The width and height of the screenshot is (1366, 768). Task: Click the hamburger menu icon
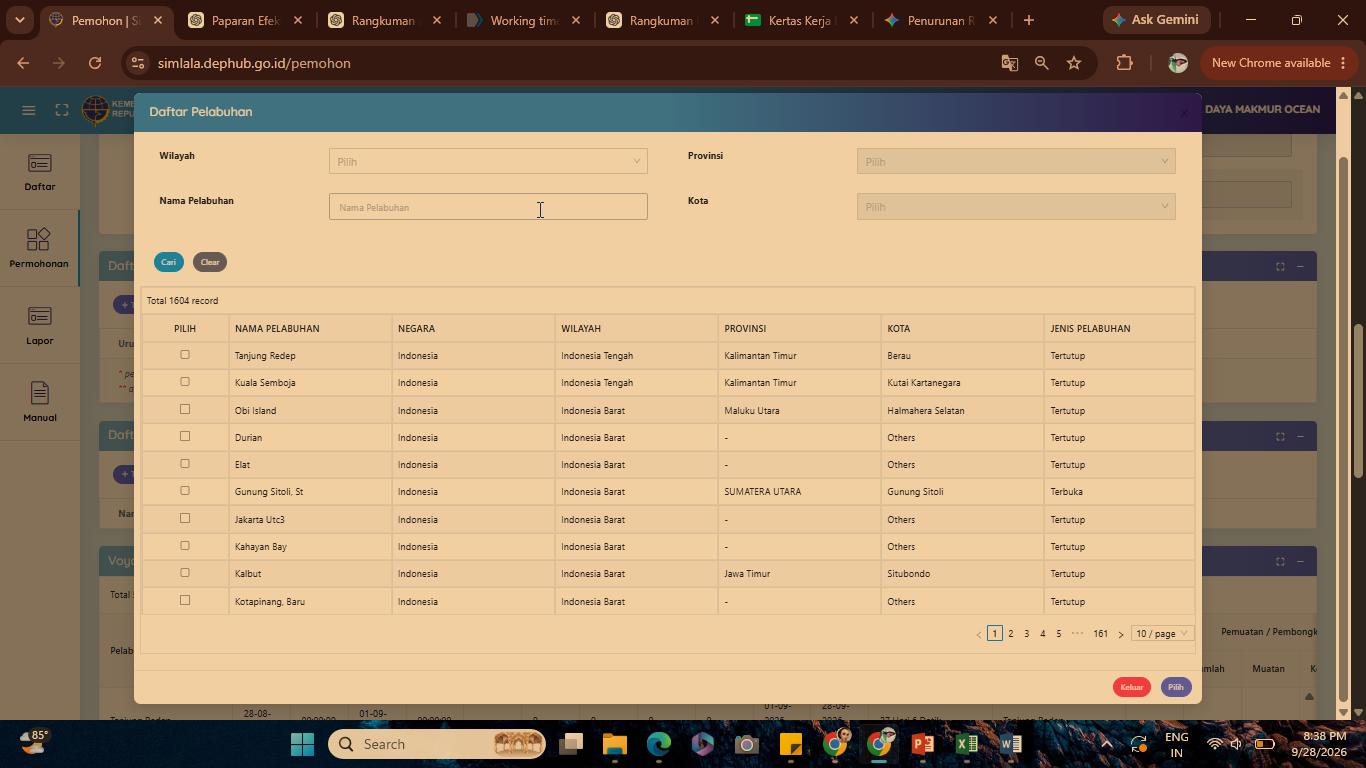pyautogui.click(x=28, y=110)
